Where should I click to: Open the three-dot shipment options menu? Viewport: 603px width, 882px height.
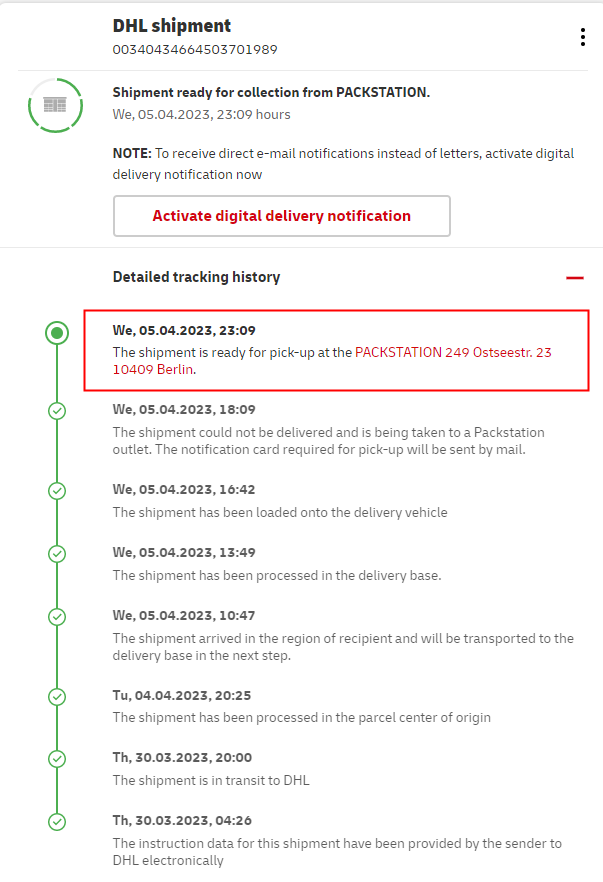582,37
